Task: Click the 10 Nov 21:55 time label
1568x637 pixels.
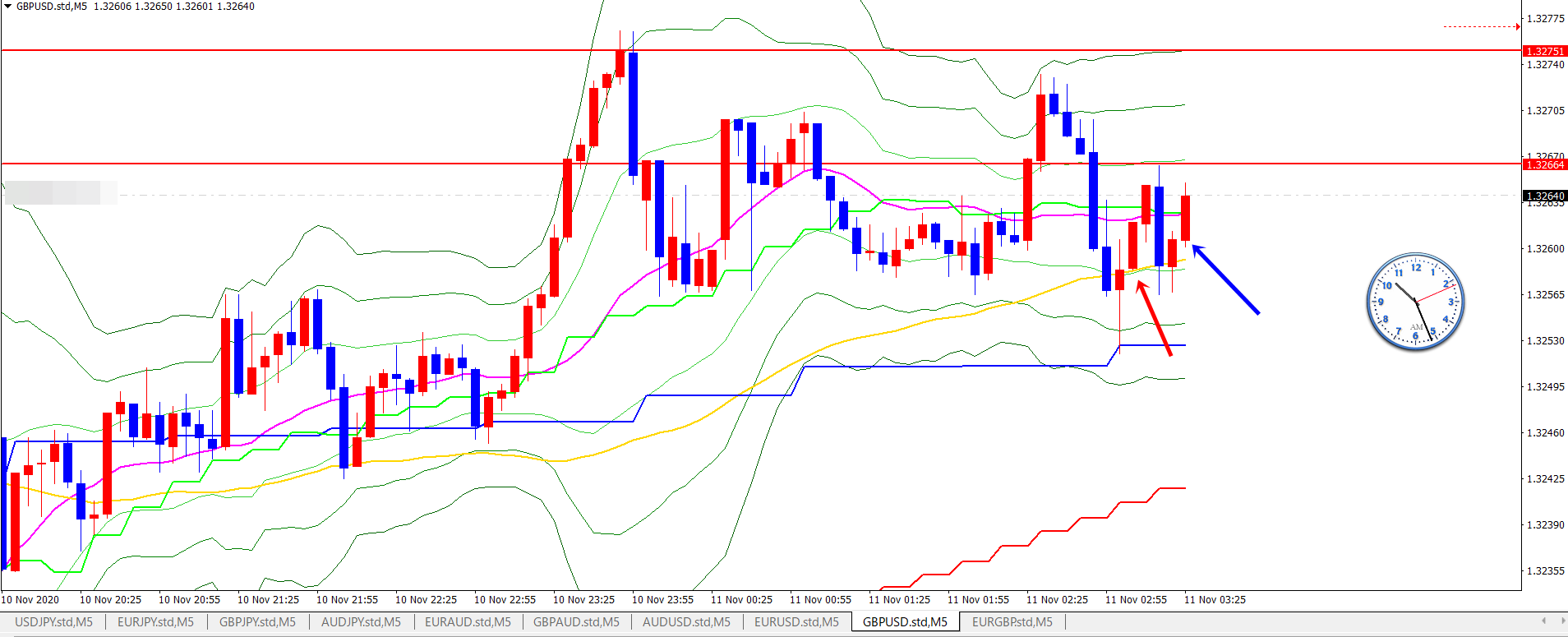Action: coord(347,599)
